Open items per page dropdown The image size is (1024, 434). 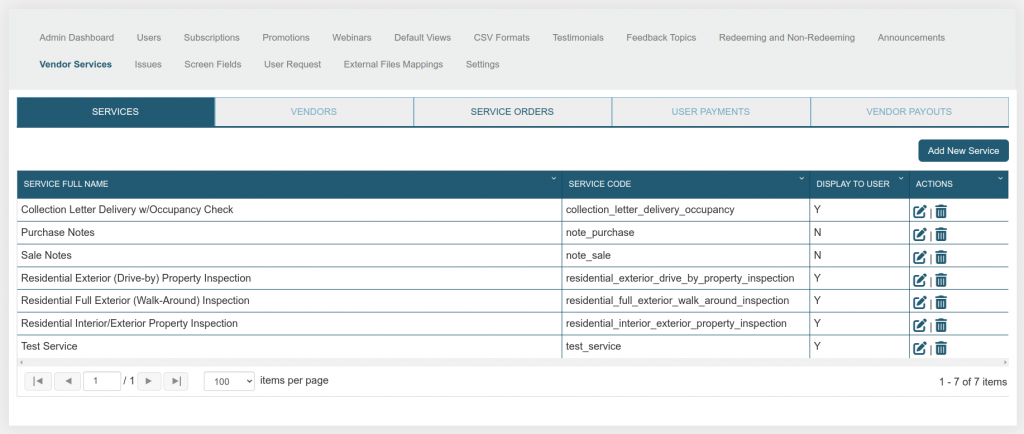229,381
